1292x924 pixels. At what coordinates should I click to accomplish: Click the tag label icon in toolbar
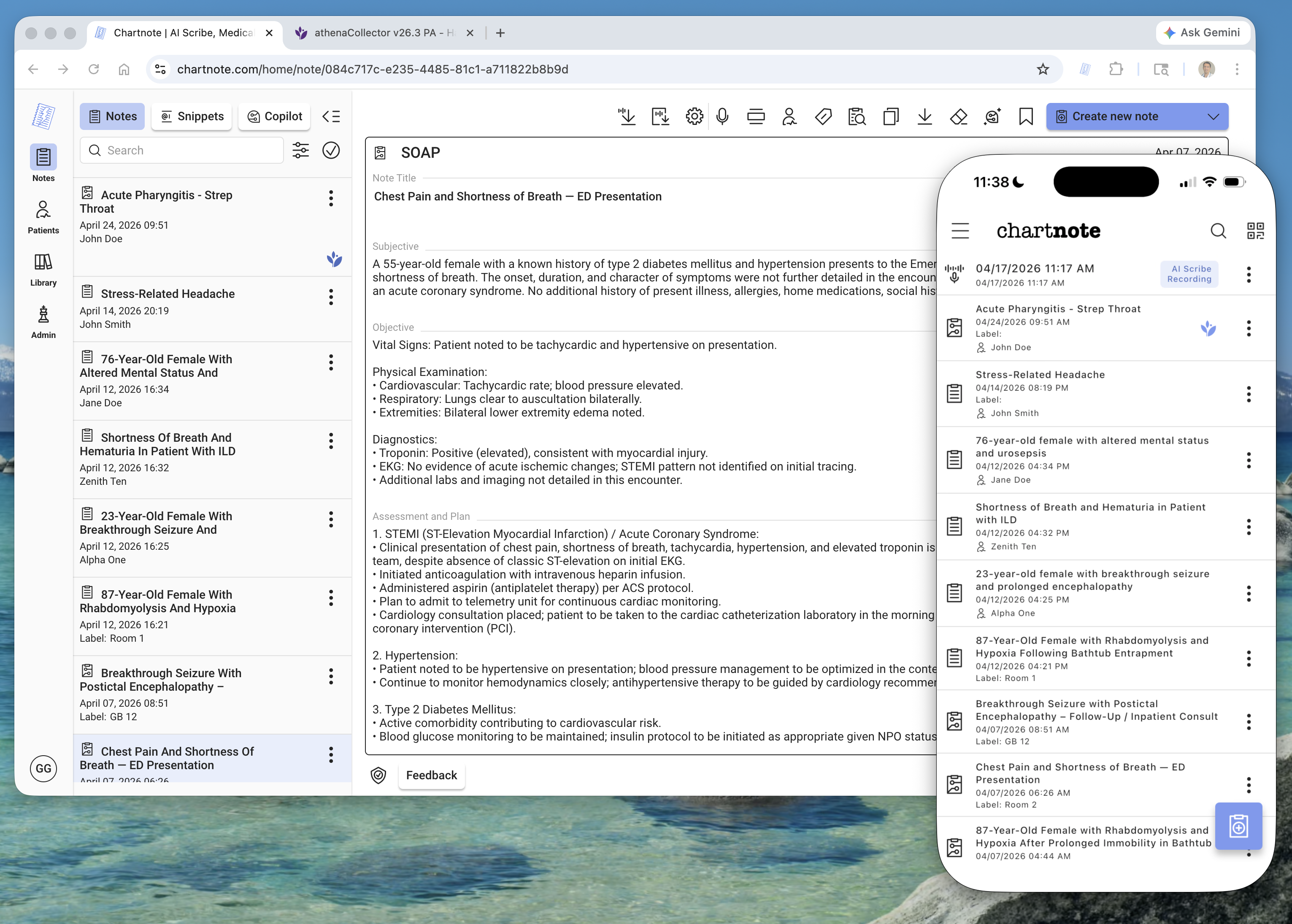823,116
